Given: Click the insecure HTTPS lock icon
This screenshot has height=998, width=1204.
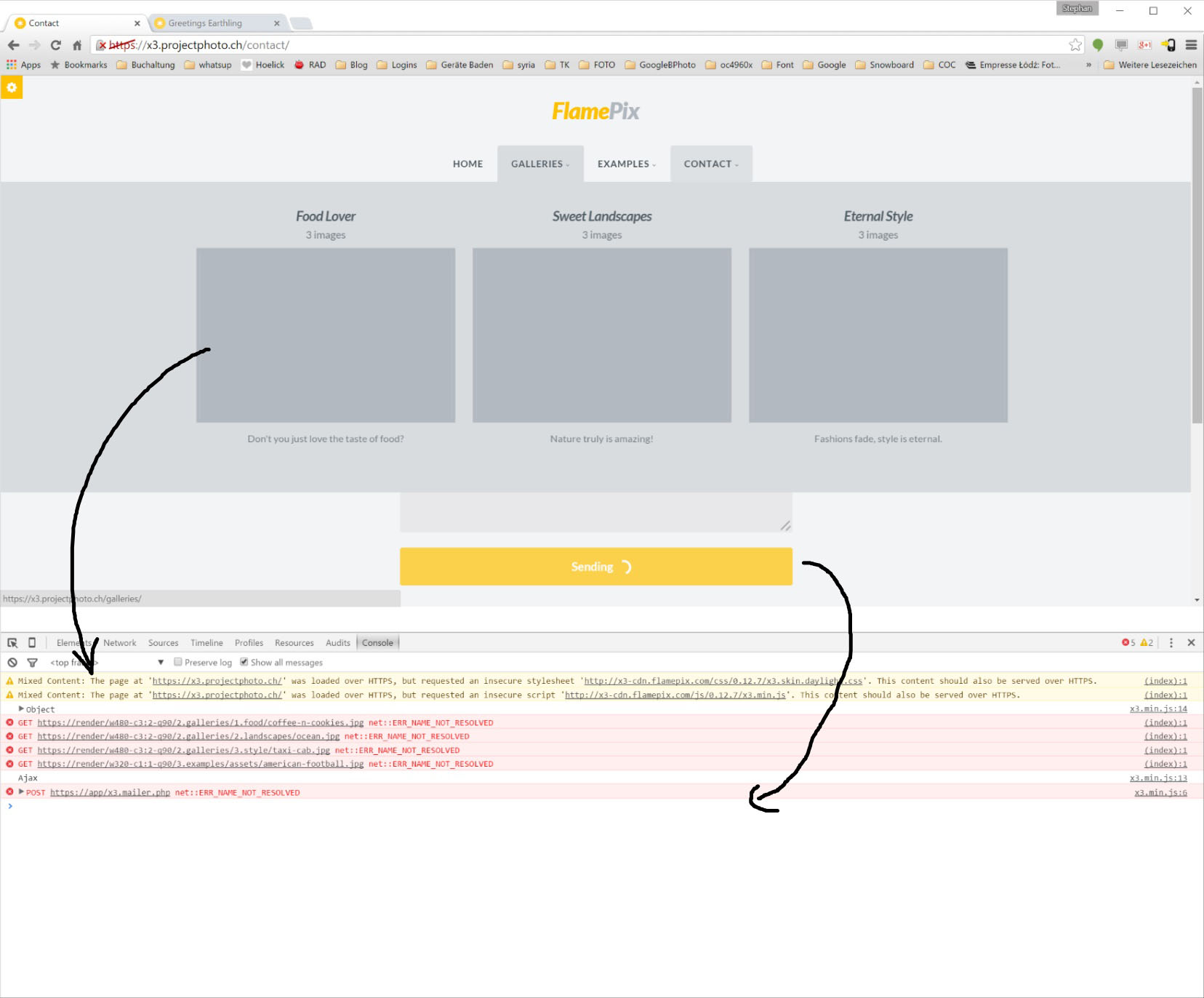Looking at the screenshot, I should 102,45.
